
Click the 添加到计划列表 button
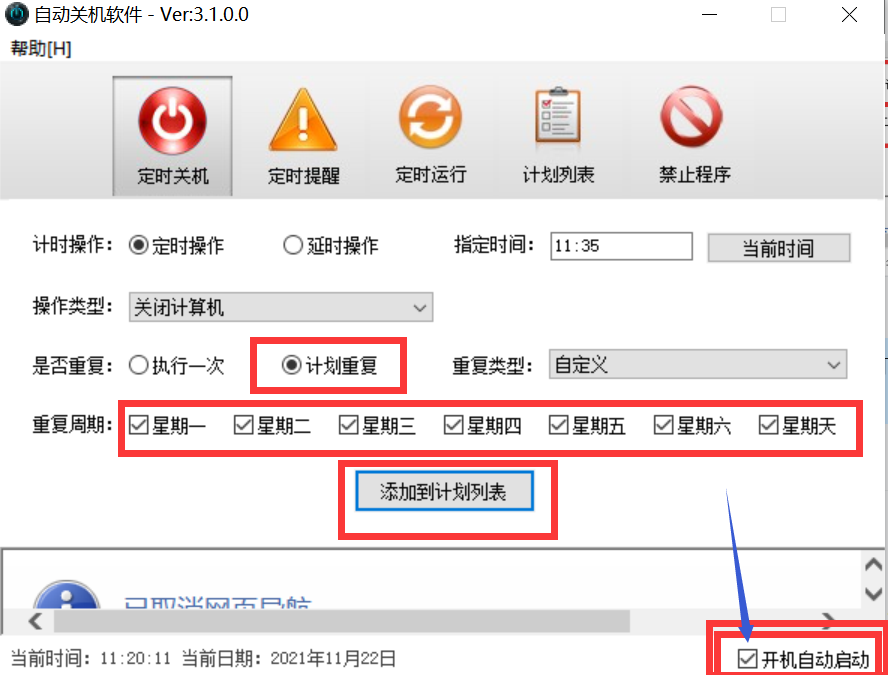coord(444,492)
